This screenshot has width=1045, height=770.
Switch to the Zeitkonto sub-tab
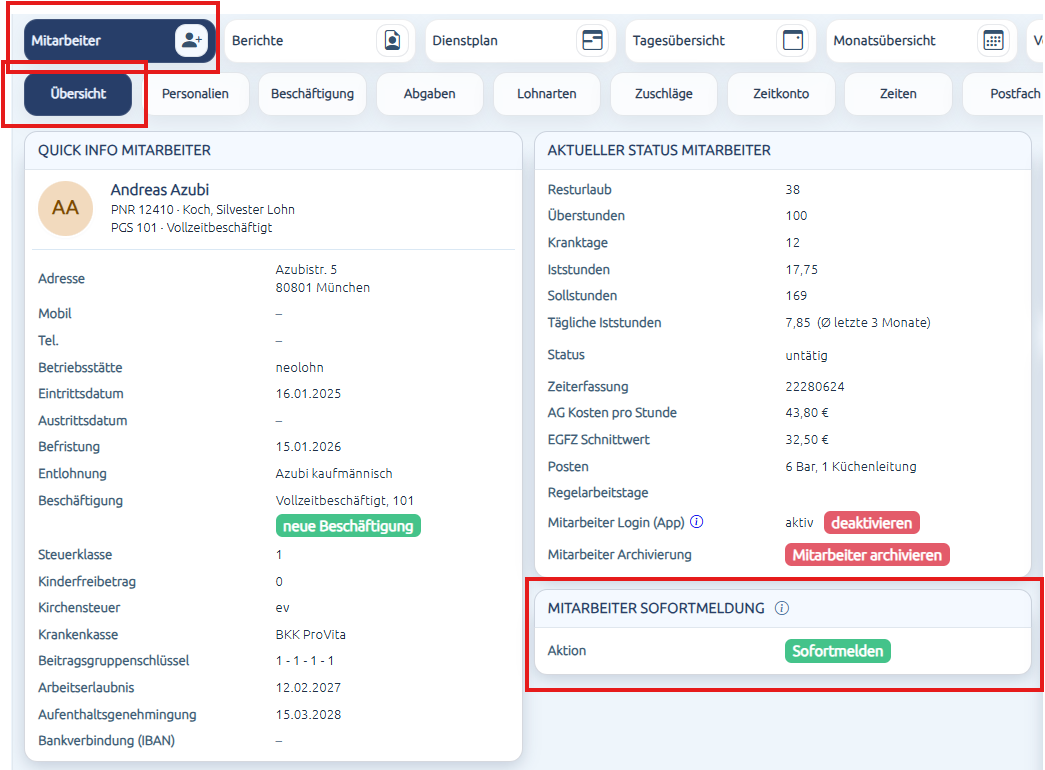click(781, 94)
